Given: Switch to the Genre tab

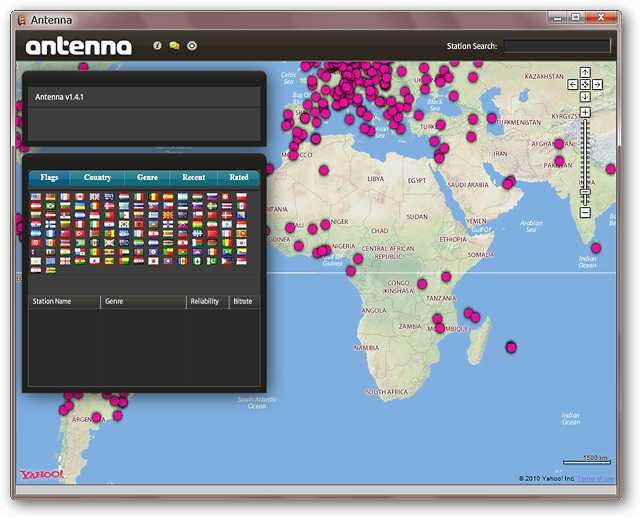Looking at the screenshot, I should pos(147,178).
